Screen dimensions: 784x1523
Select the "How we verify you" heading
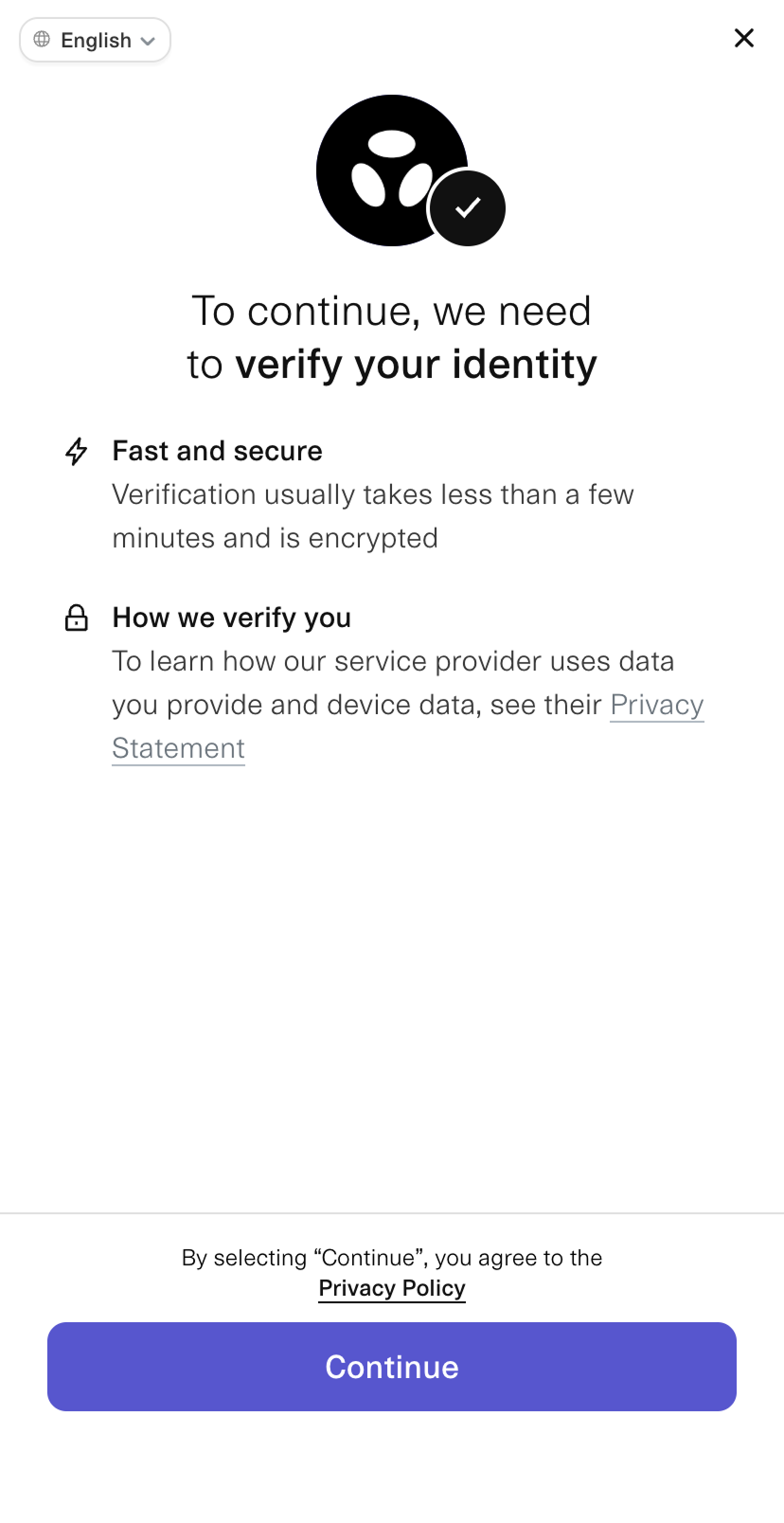(231, 618)
